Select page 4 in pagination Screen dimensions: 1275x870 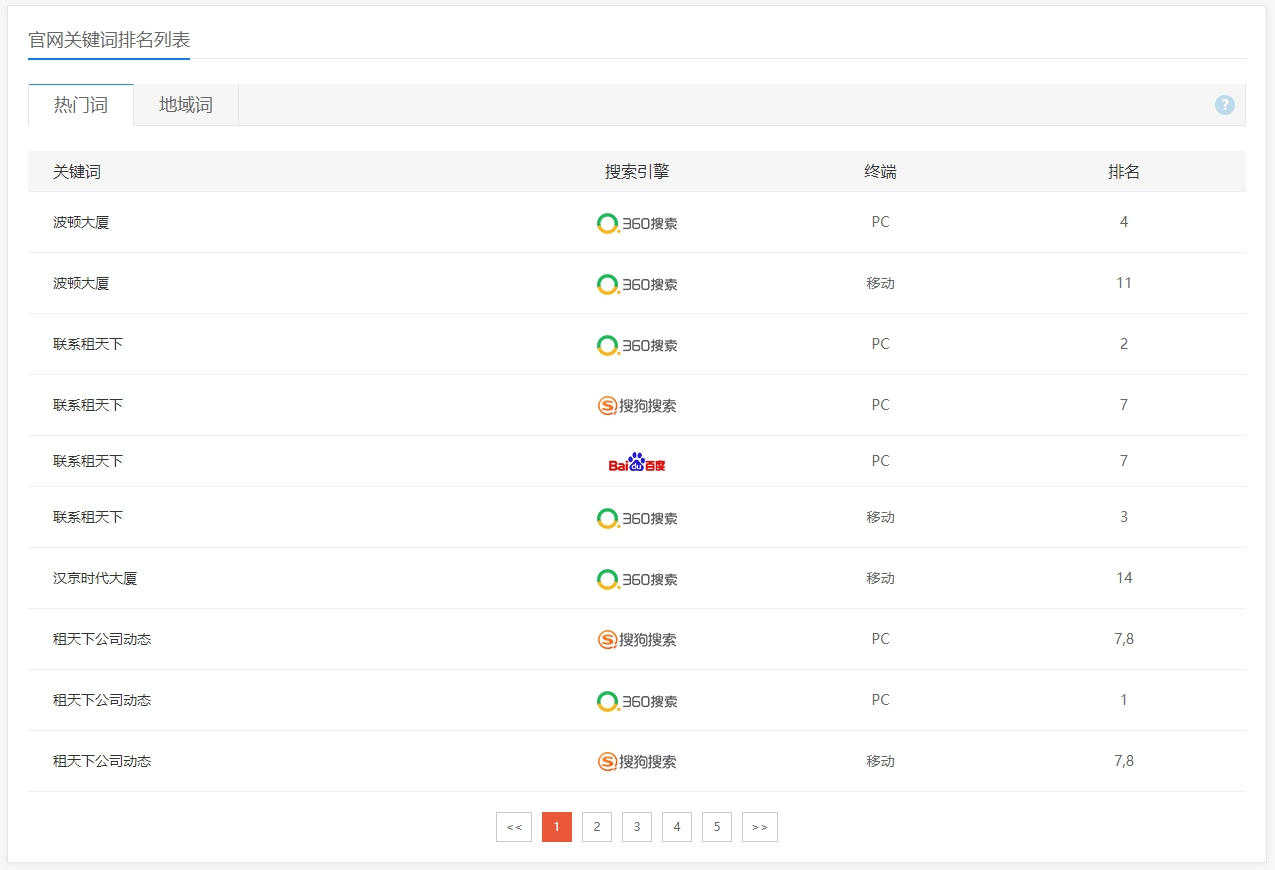pos(677,827)
